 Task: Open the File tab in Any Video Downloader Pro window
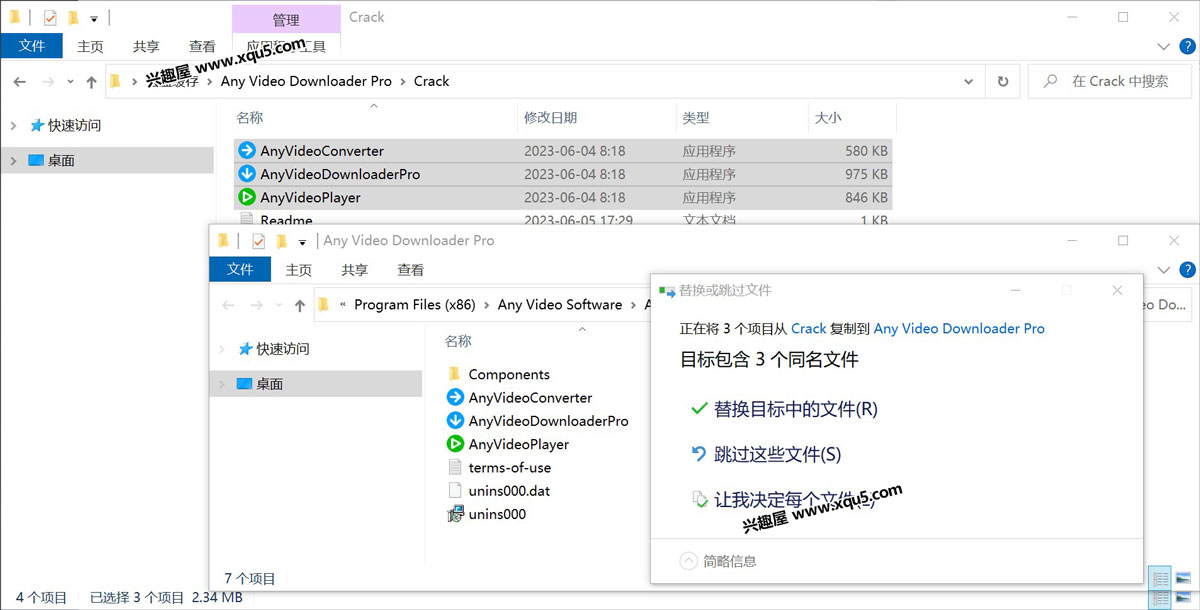click(240, 270)
